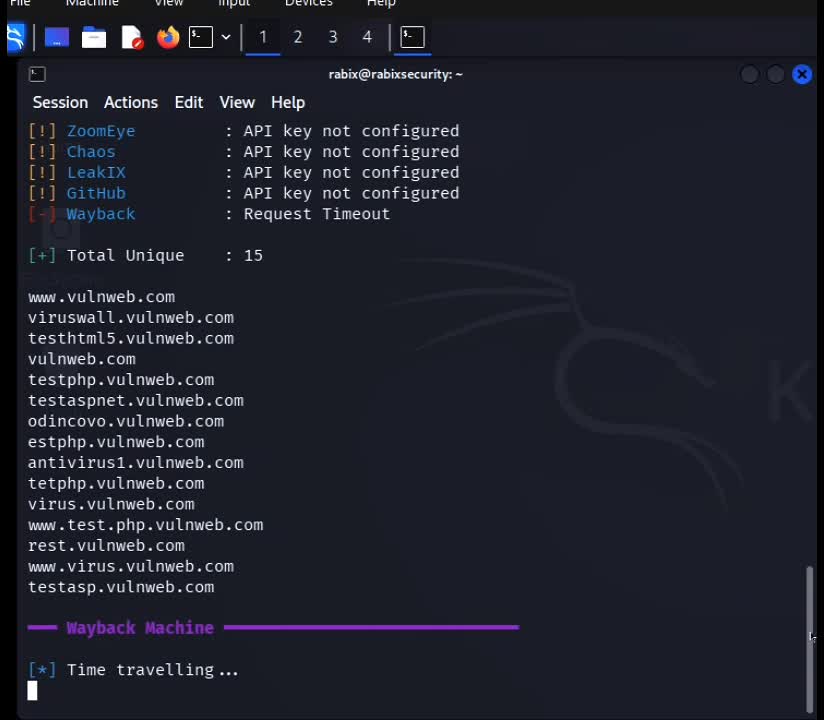Click estphp.vulnweb.com subdomain
The image size is (824, 720).
coord(116,442)
